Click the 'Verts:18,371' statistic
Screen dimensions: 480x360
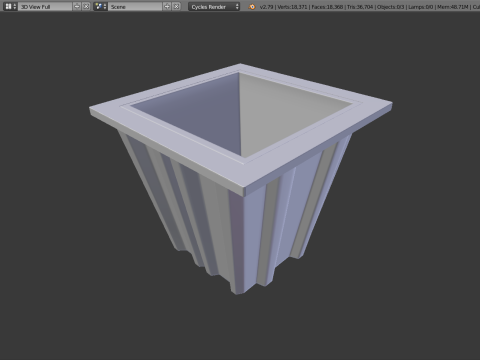292,7
